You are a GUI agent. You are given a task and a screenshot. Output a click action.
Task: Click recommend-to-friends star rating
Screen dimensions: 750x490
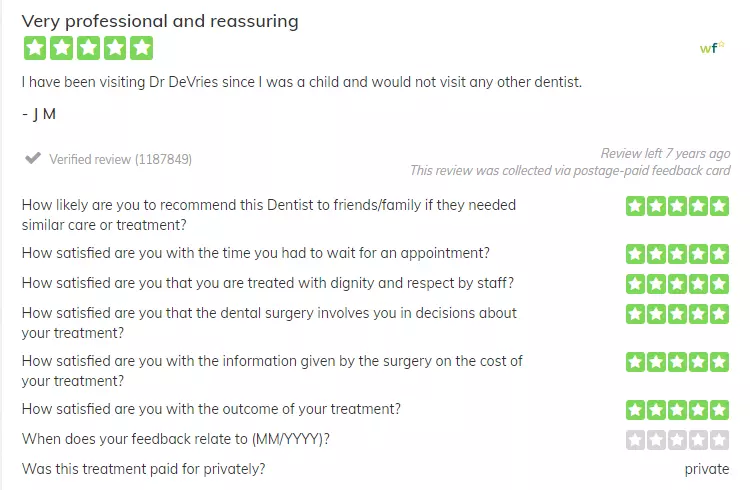point(677,206)
